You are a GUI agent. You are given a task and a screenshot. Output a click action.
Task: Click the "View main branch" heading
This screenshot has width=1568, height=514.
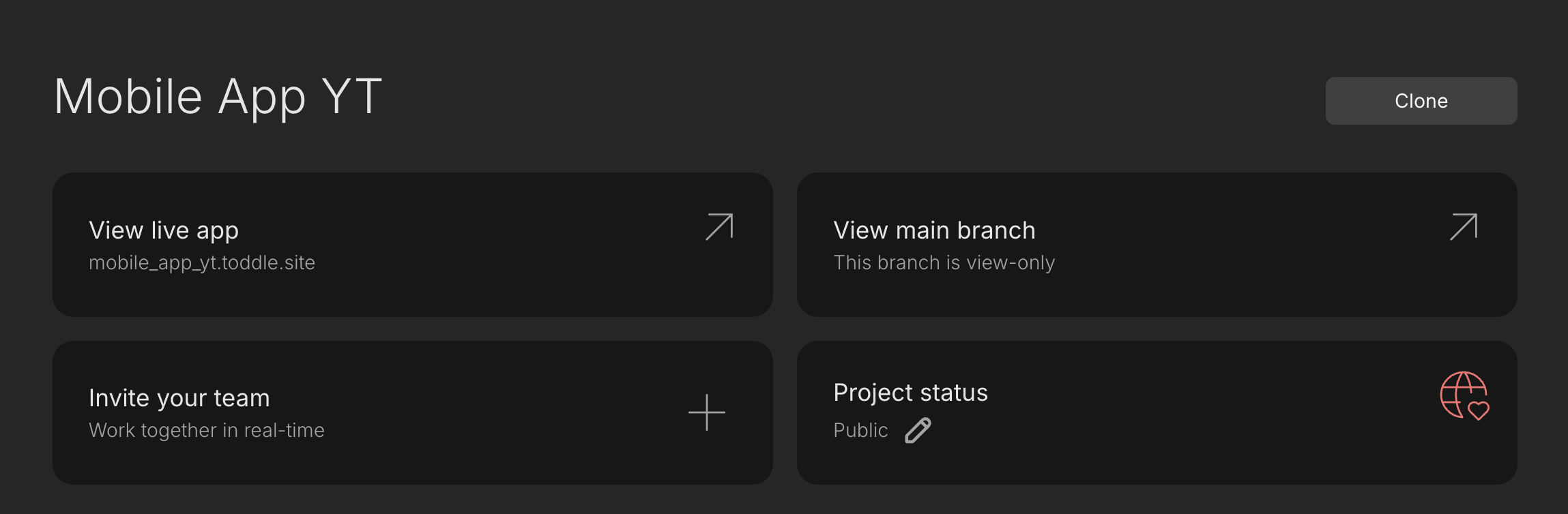(934, 230)
